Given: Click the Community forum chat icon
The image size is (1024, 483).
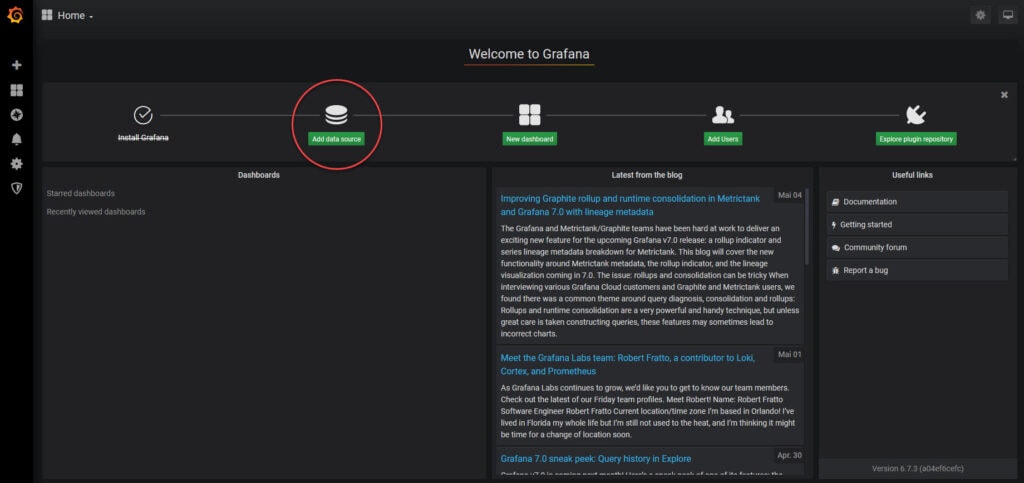Looking at the screenshot, I should tap(836, 248).
